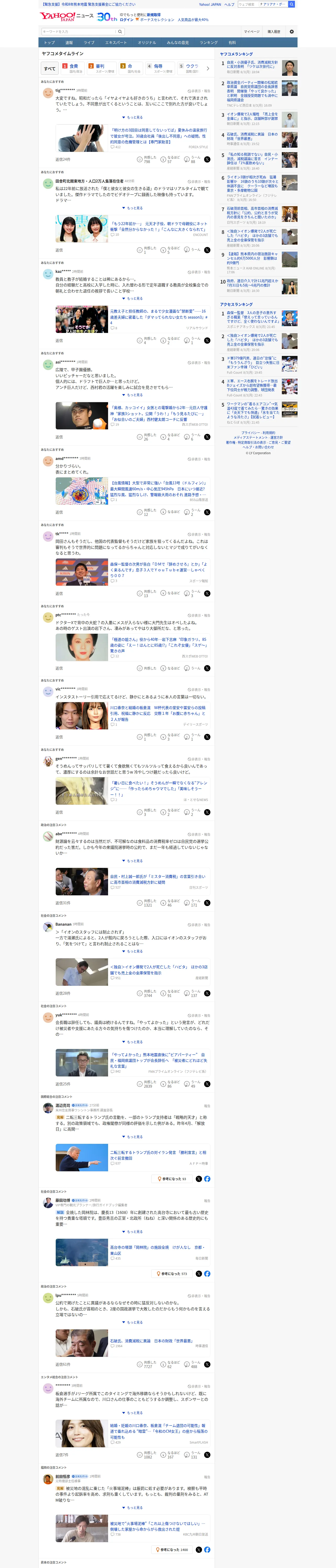View 返信24件 replies on tig's comment
The image size is (336, 1568).
[63, 159]
